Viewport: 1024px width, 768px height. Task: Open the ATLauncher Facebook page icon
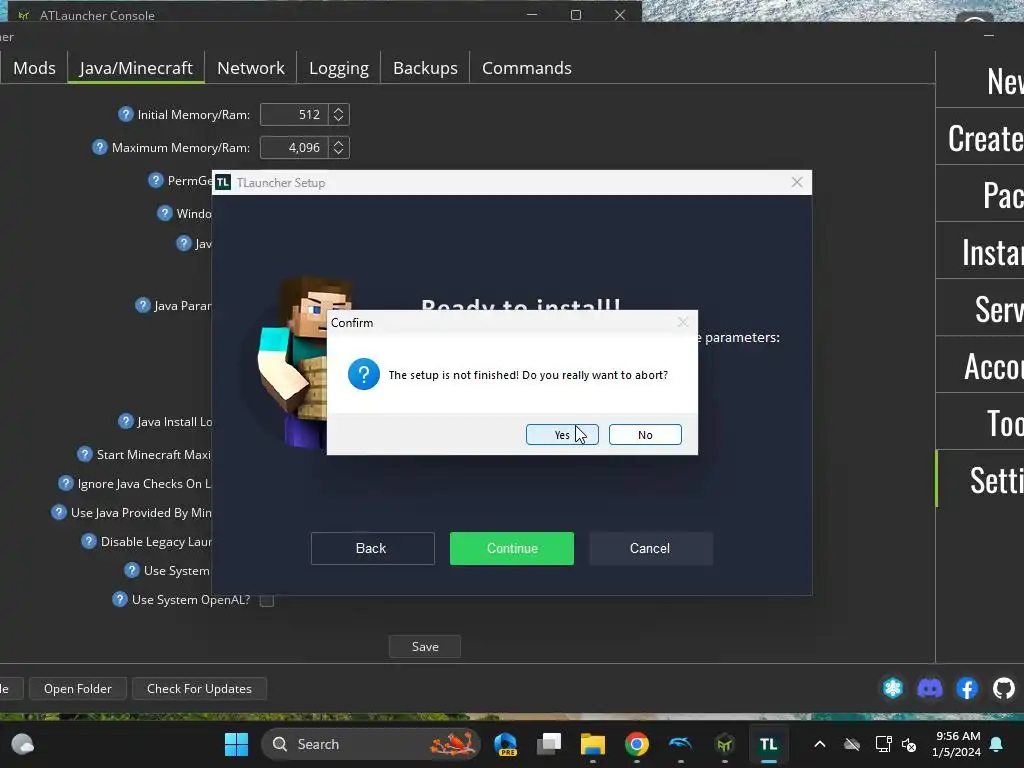tap(967, 688)
